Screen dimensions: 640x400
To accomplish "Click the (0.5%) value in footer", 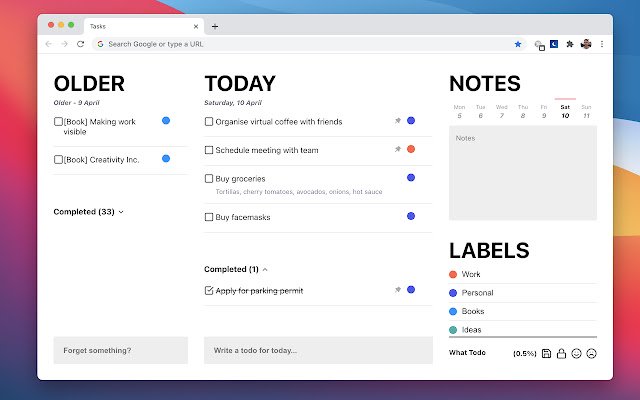I will point(525,353).
